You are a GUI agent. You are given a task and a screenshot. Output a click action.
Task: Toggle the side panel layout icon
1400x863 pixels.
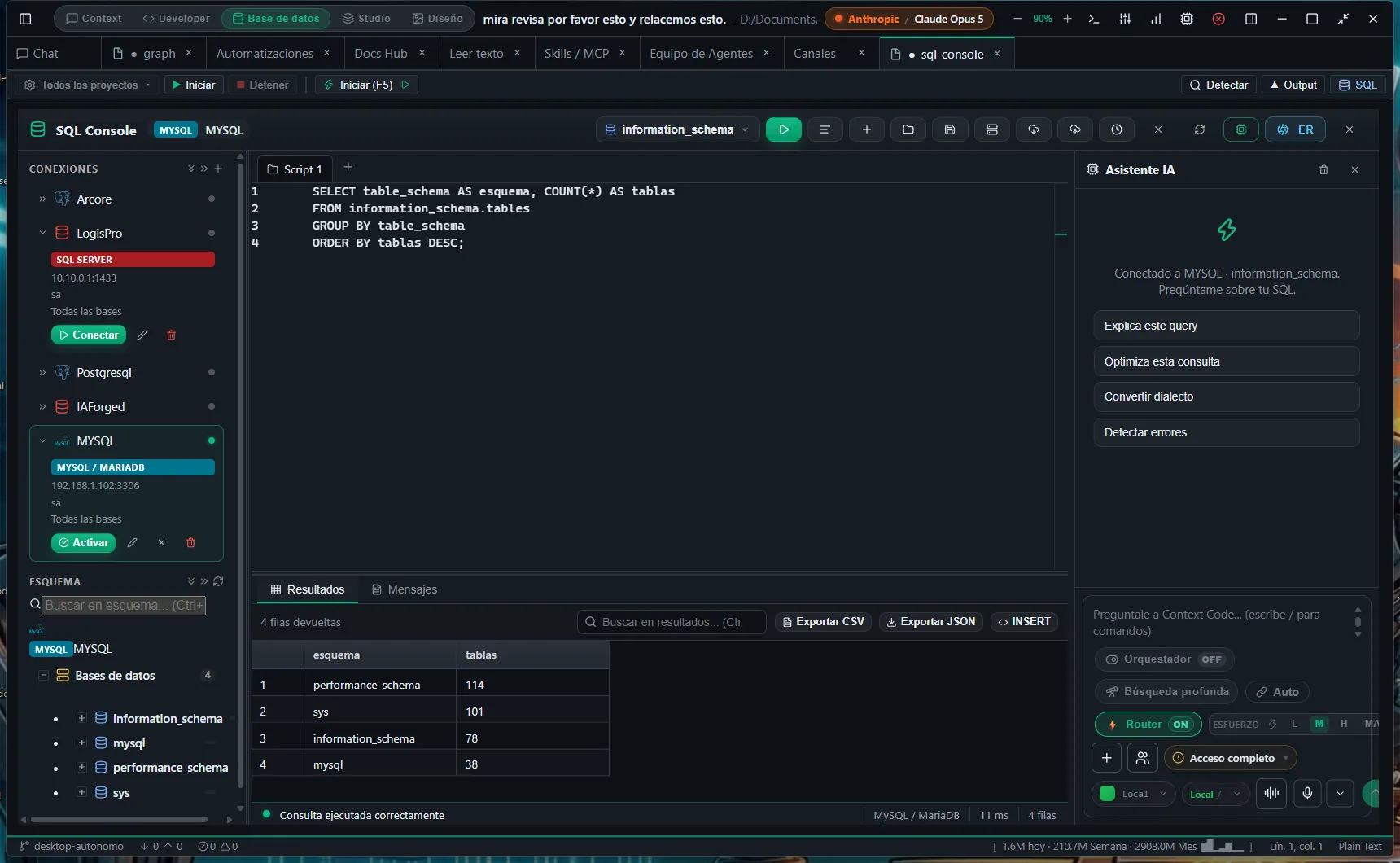tap(1251, 19)
